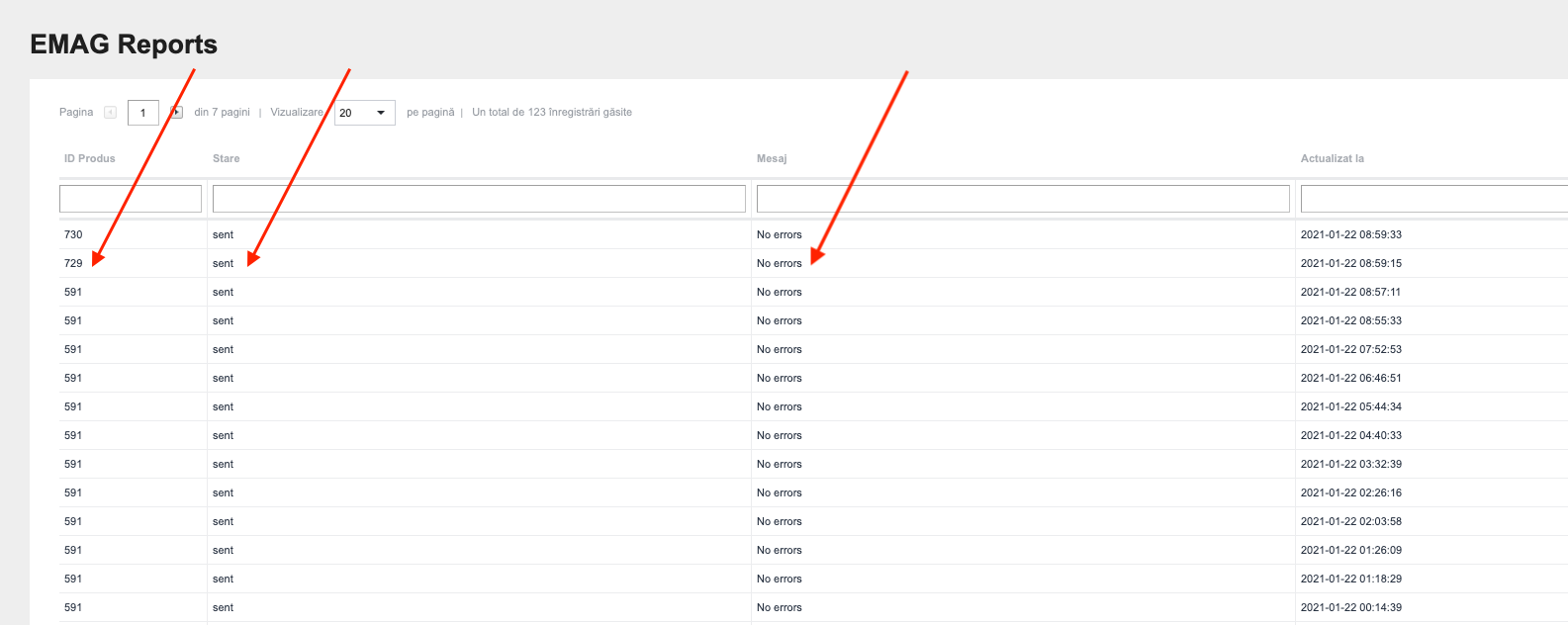Click 'No errors' message in the 730 row
The image size is (1568, 625).
(x=780, y=234)
